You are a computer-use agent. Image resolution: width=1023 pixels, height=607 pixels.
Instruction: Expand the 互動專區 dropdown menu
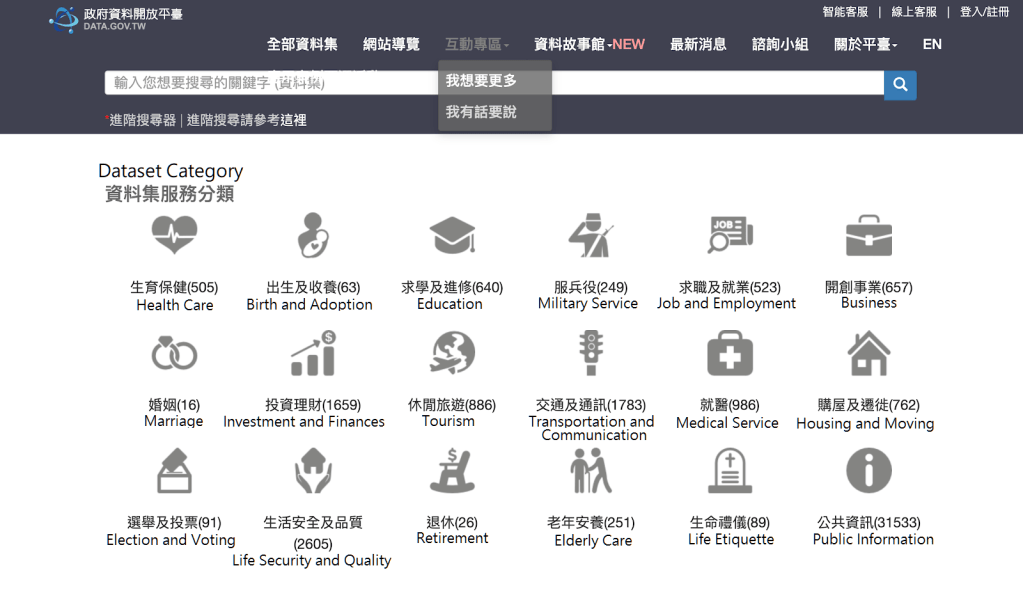click(x=476, y=45)
